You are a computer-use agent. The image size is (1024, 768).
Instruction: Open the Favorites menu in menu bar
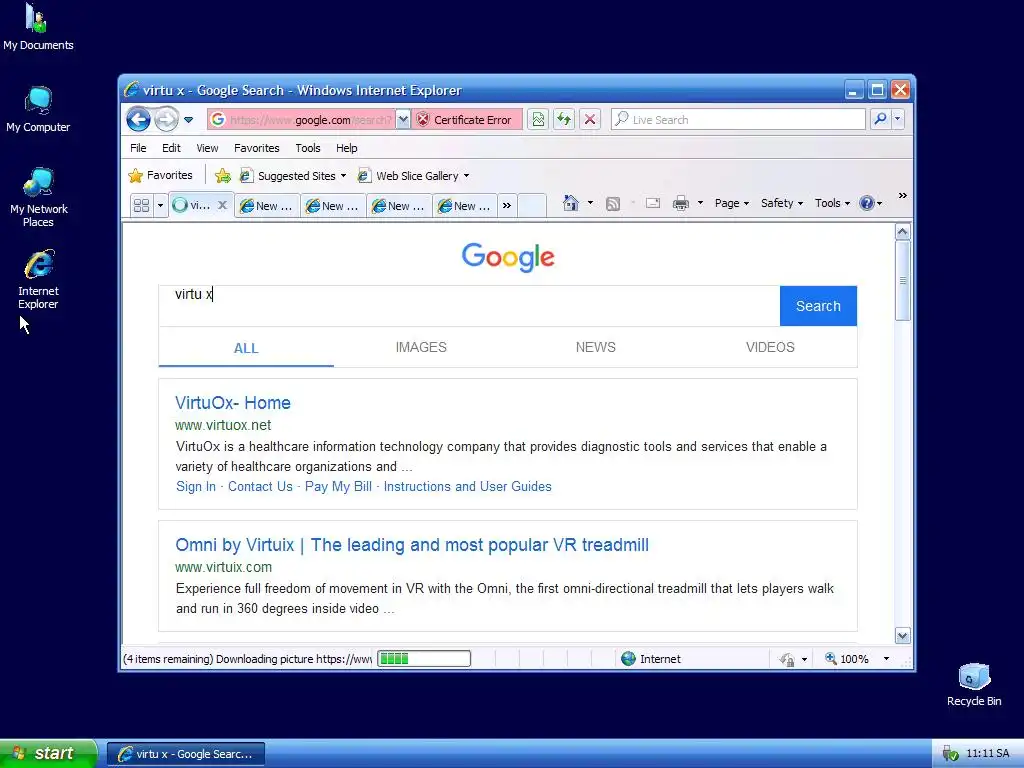pos(257,148)
